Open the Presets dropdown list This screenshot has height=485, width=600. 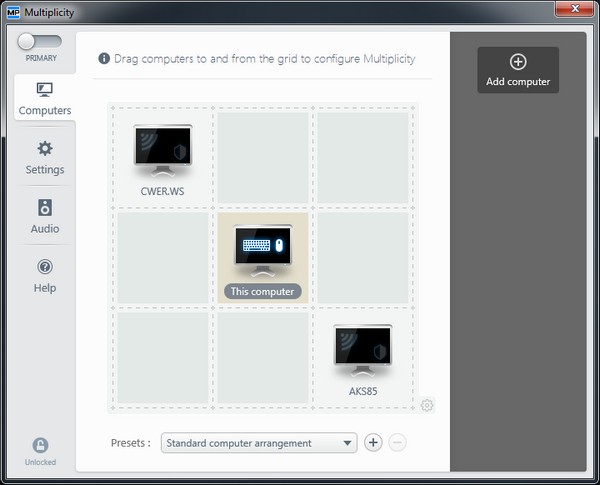(258, 443)
